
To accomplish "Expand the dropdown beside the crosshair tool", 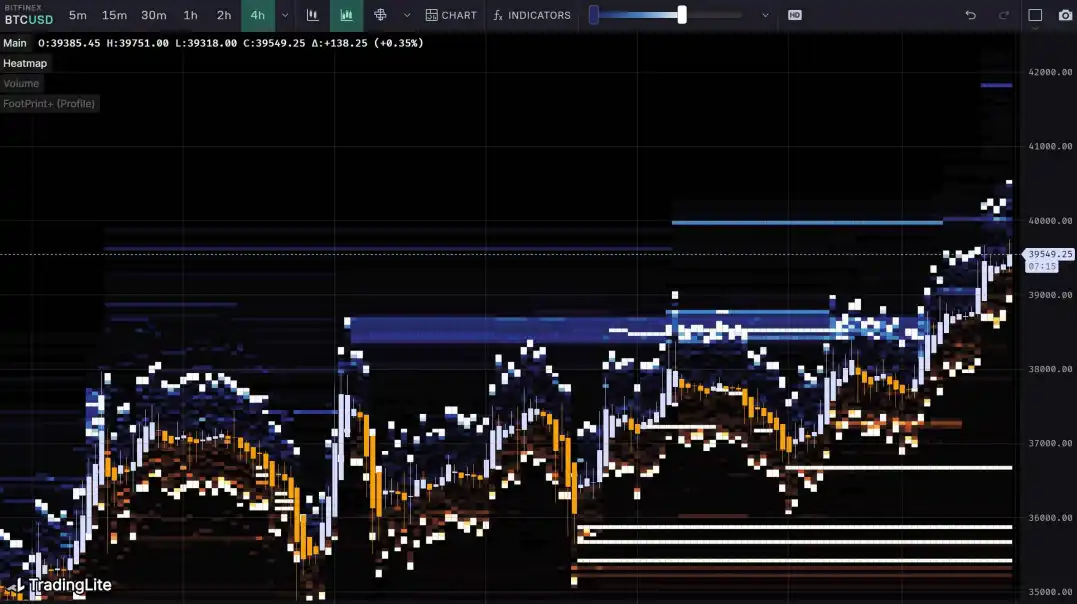I will pyautogui.click(x=406, y=15).
